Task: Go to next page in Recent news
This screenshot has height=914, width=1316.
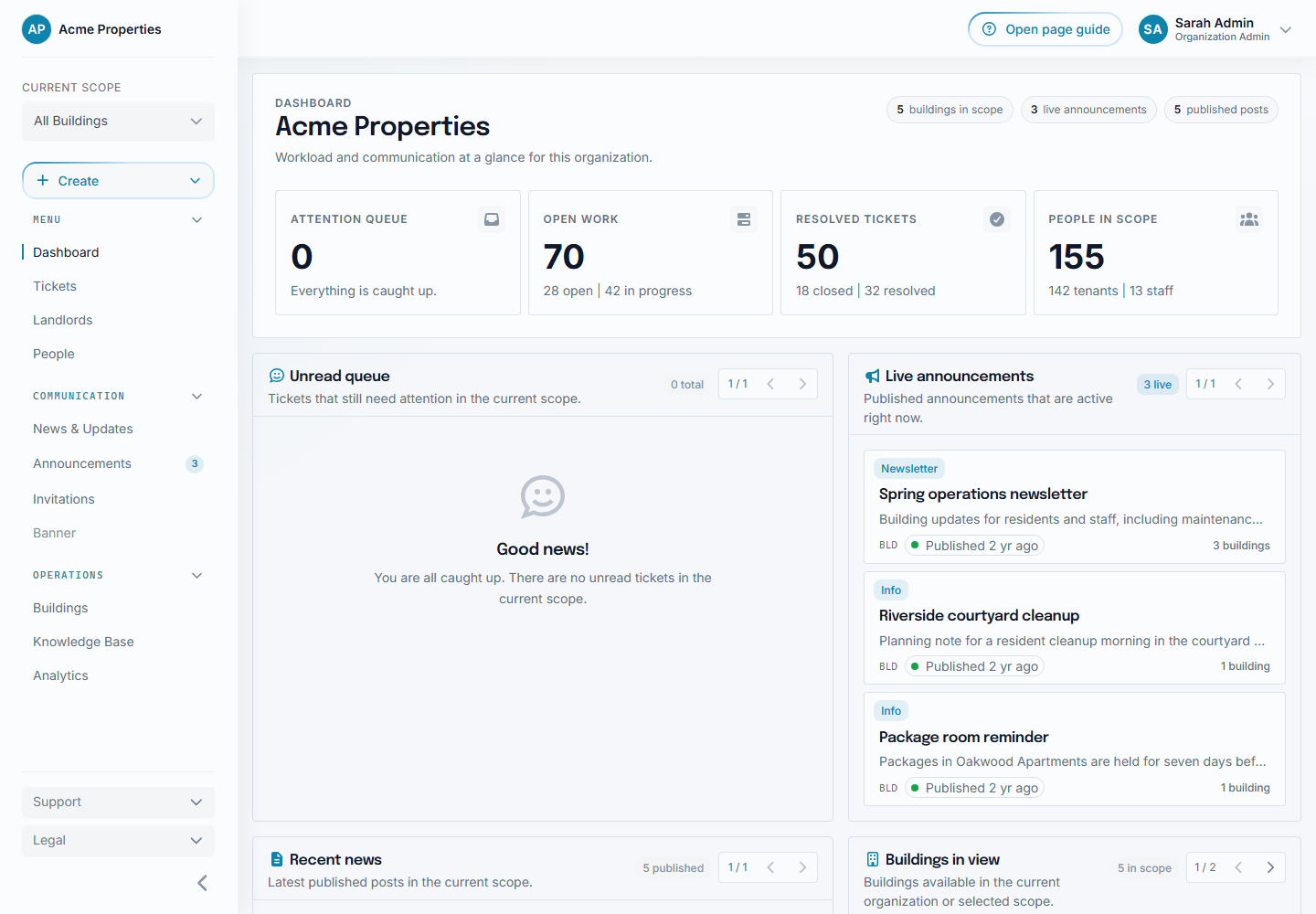Action: click(802, 867)
